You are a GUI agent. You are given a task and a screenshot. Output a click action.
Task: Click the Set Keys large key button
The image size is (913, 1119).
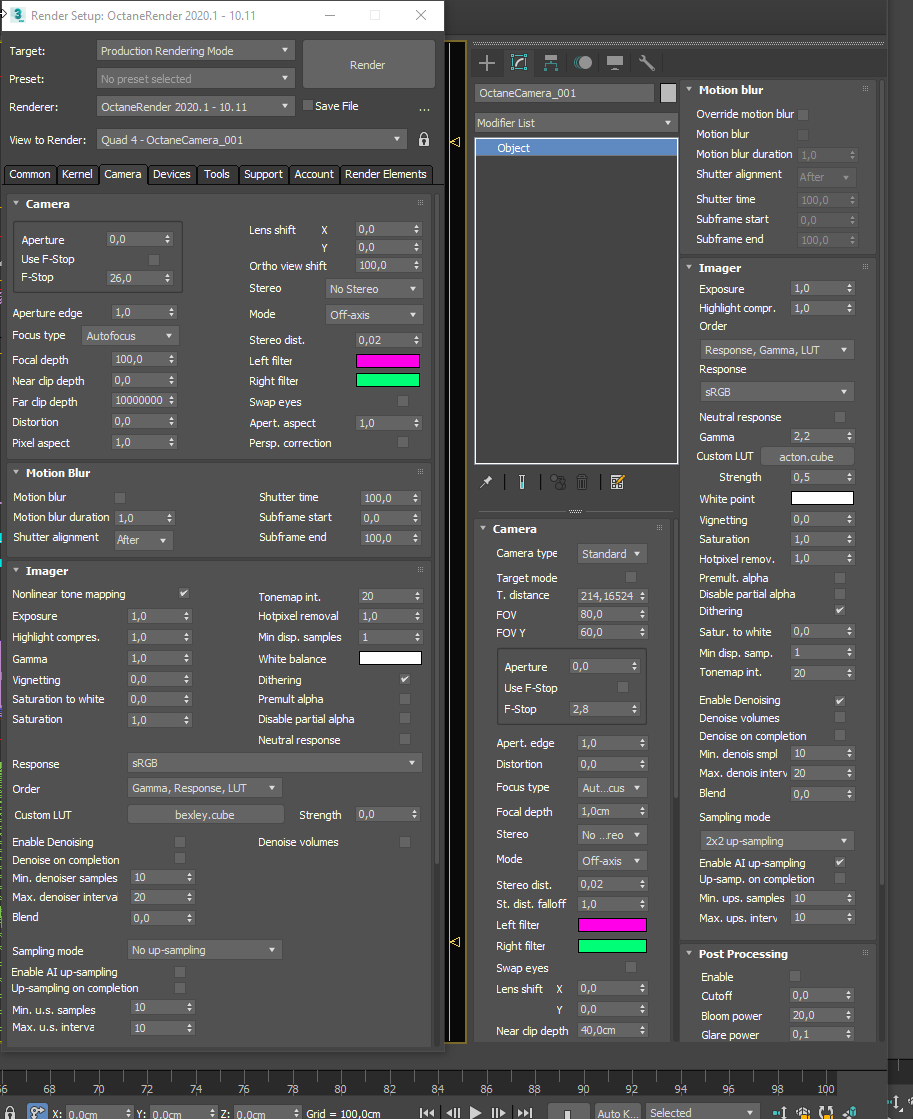click(567, 1112)
